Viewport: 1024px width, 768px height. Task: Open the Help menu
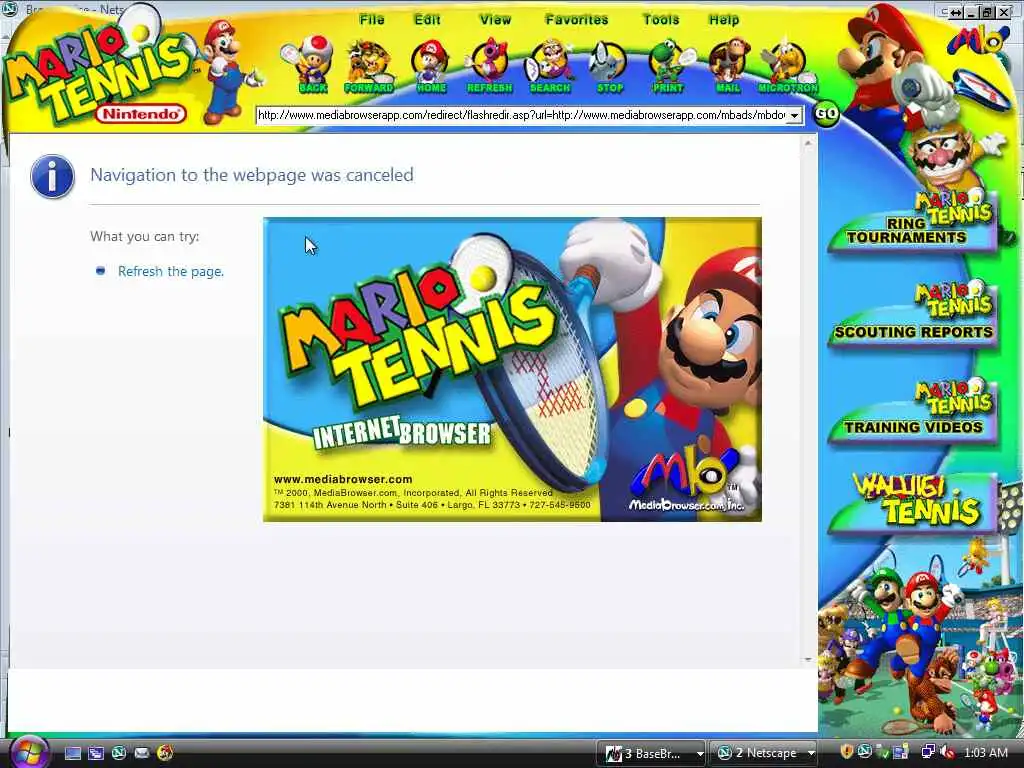point(724,20)
